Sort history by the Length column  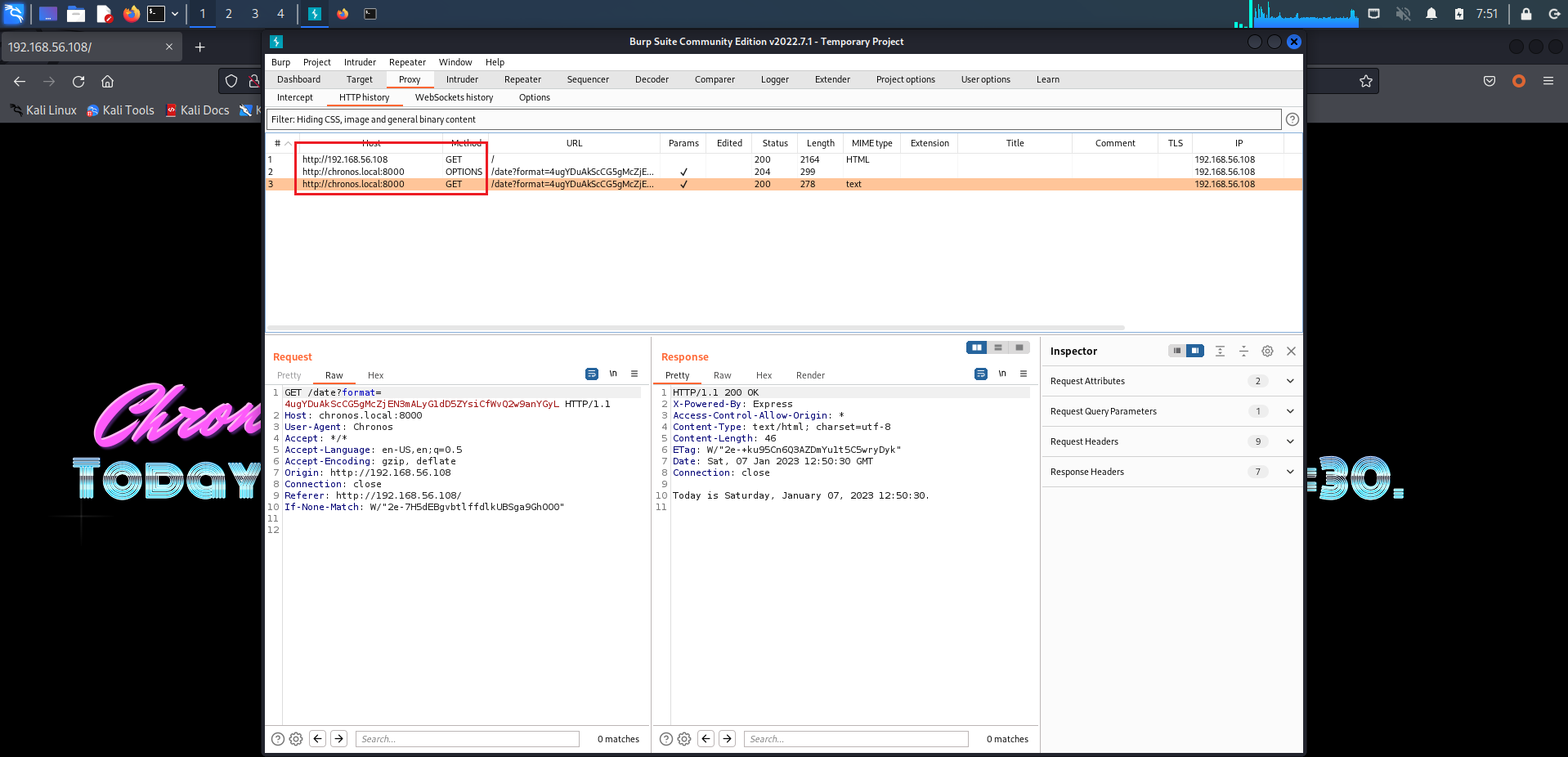point(821,143)
